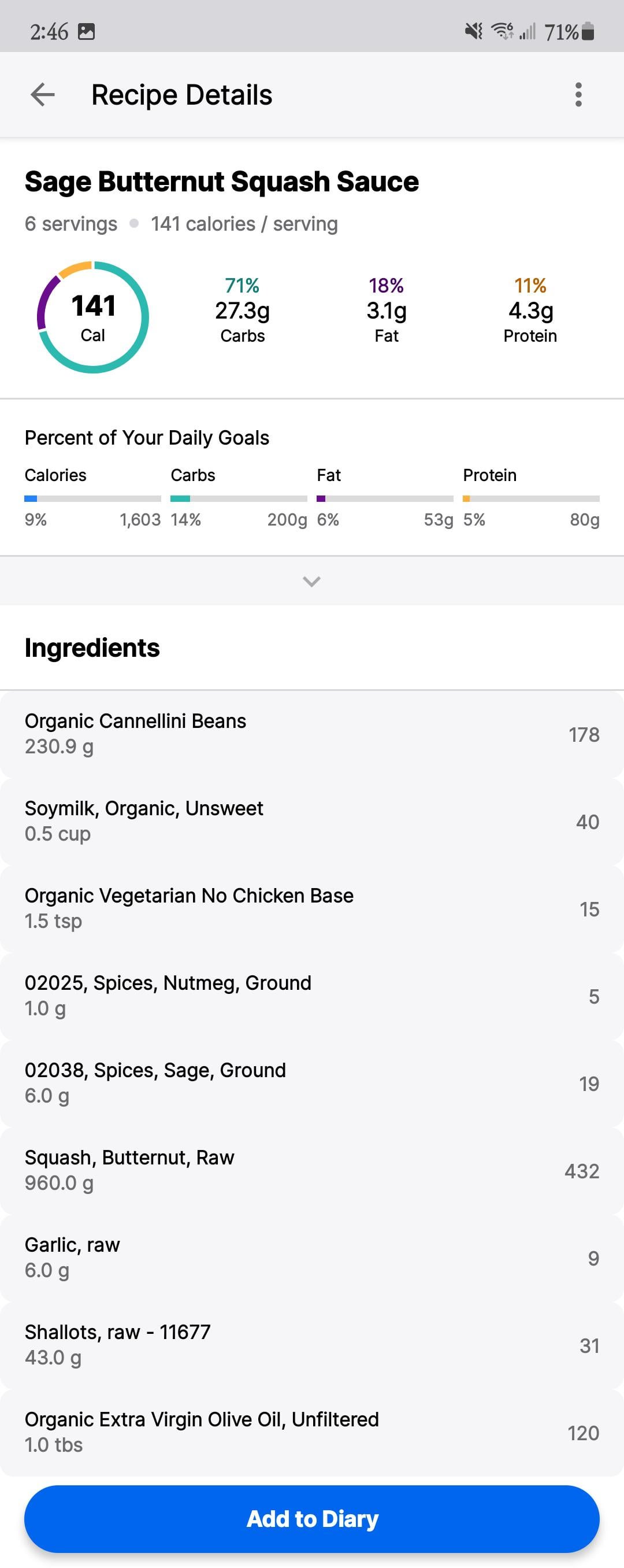Tap the Add to Diary button
Viewport: 624px width, 1568px height.
311,1519
